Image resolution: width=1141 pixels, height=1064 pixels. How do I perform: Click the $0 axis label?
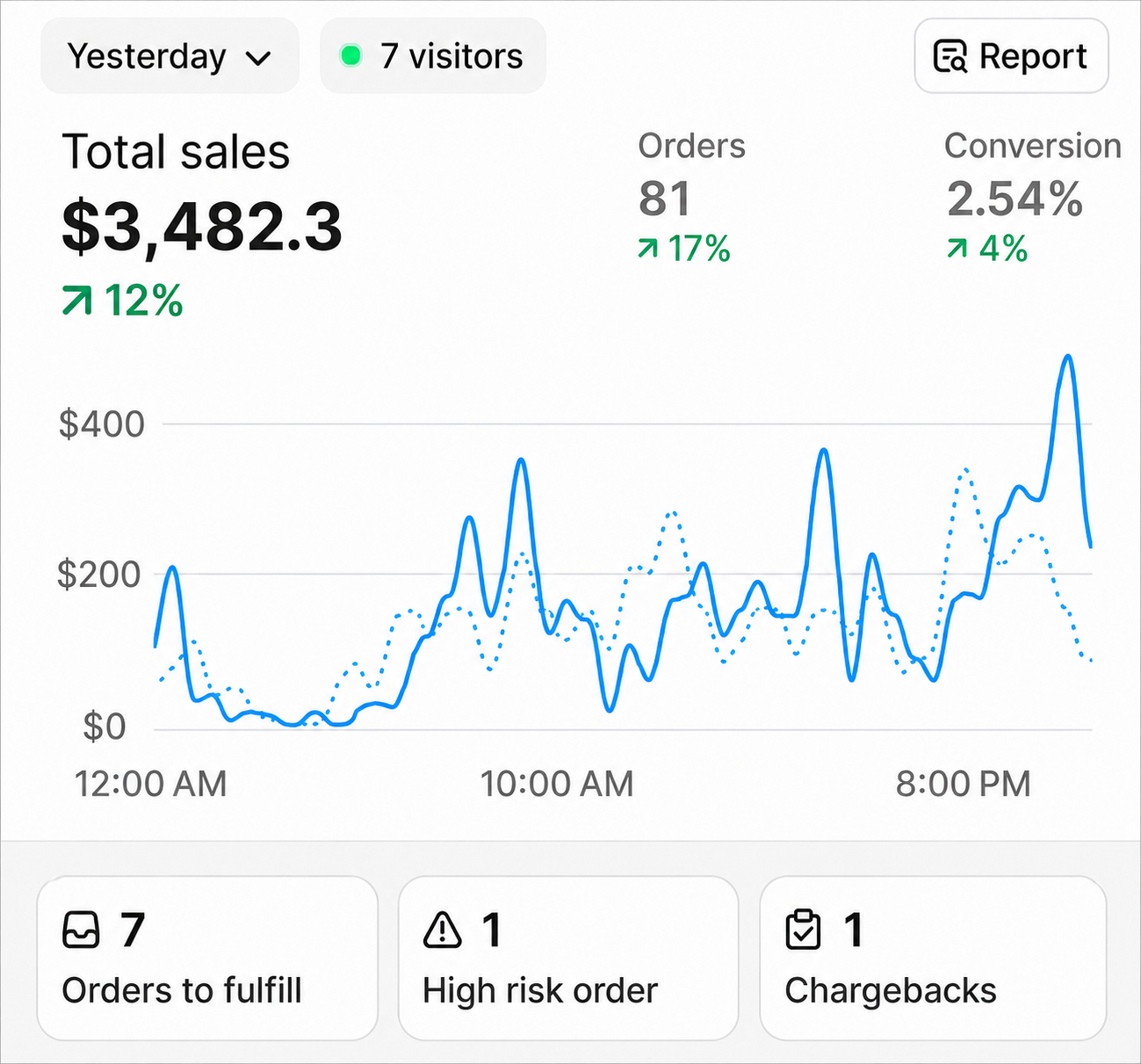(105, 727)
